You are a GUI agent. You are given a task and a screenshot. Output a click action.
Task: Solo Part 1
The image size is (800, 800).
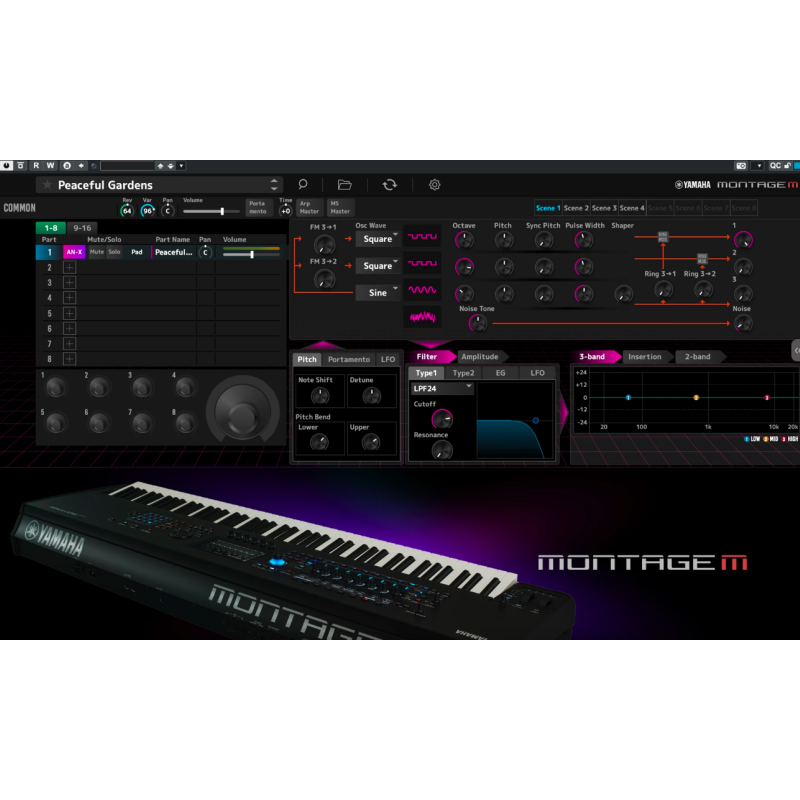click(x=114, y=252)
